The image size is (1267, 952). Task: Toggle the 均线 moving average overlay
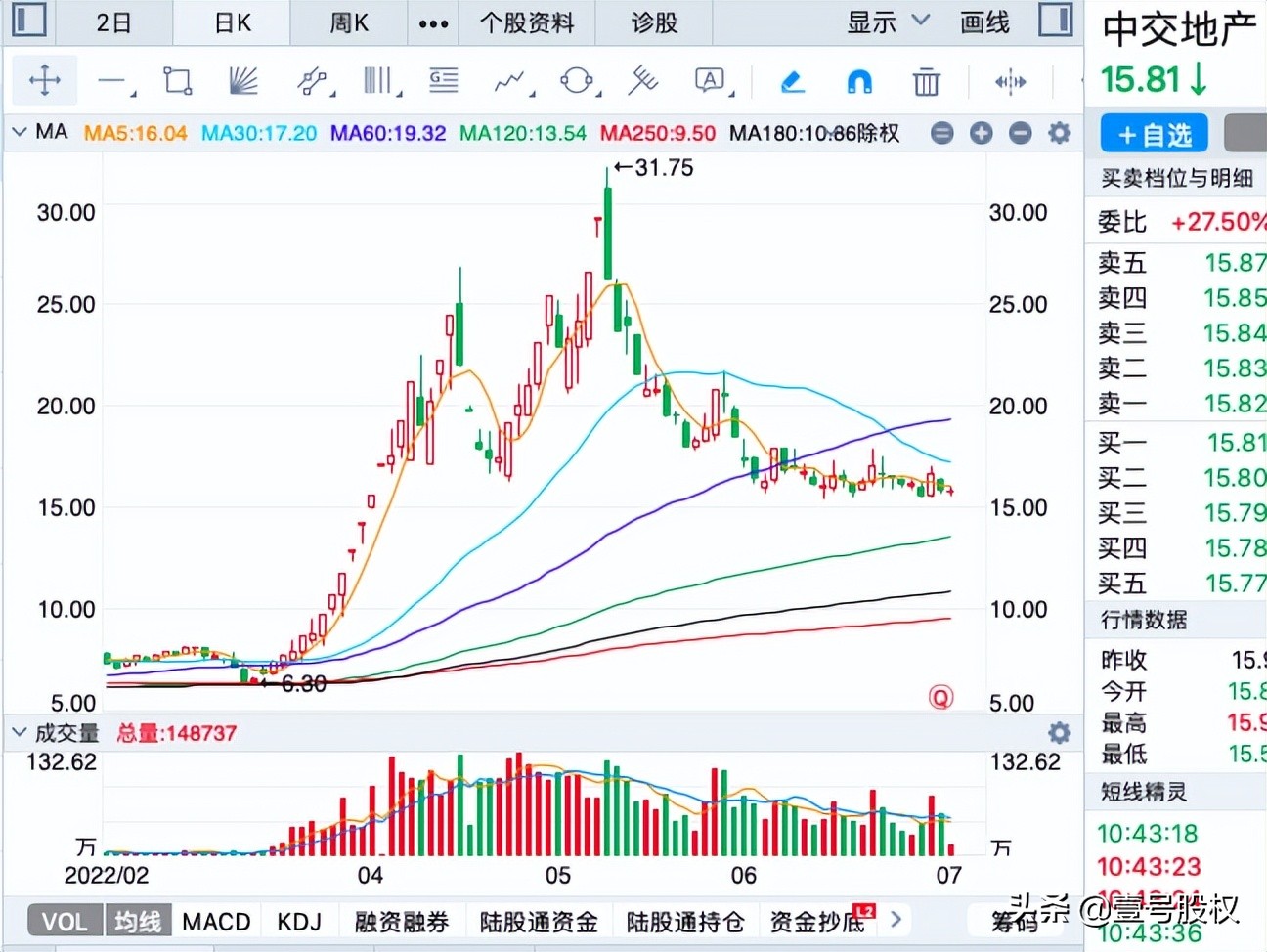coord(138,920)
